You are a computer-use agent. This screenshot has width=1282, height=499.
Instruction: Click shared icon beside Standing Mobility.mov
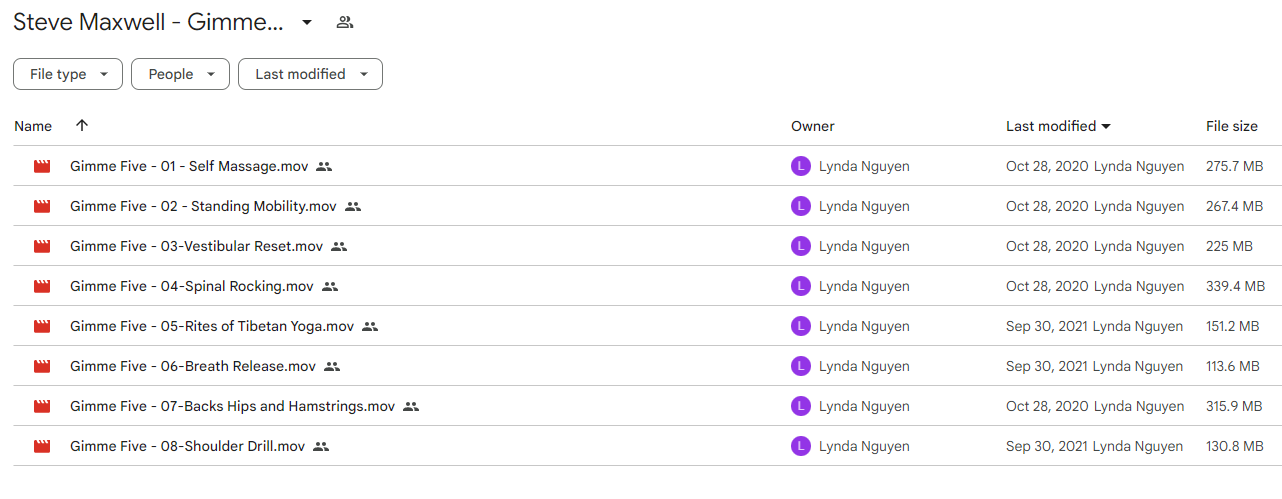click(352, 207)
